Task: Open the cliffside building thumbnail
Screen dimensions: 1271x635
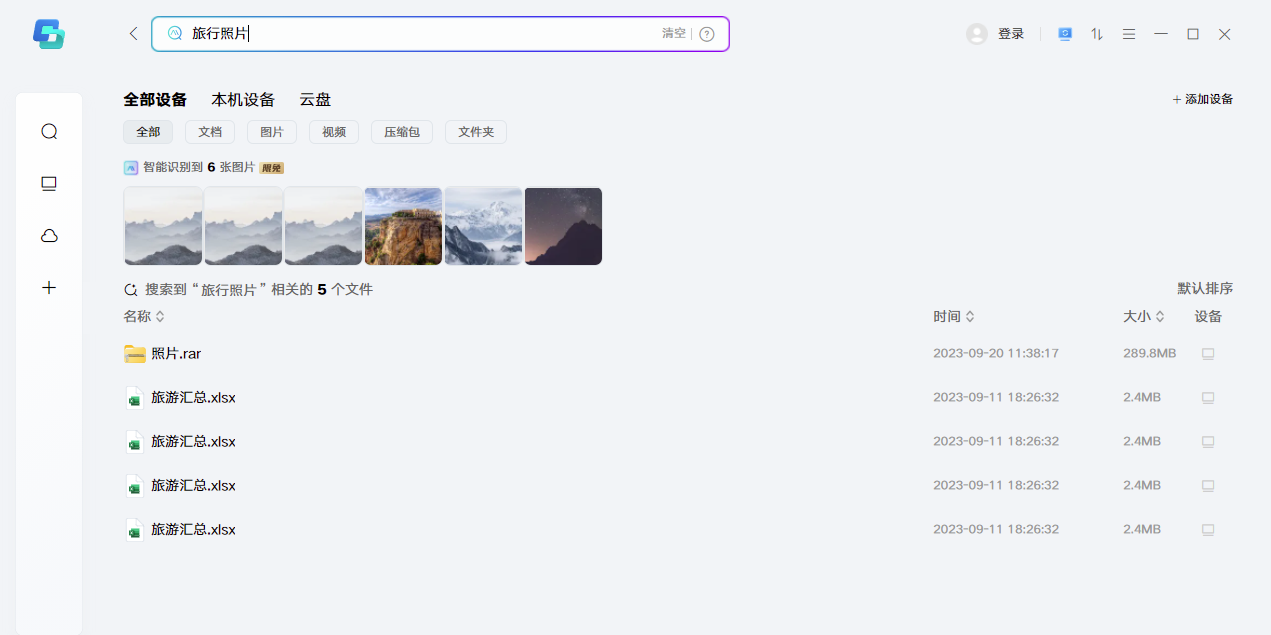Action: click(403, 226)
